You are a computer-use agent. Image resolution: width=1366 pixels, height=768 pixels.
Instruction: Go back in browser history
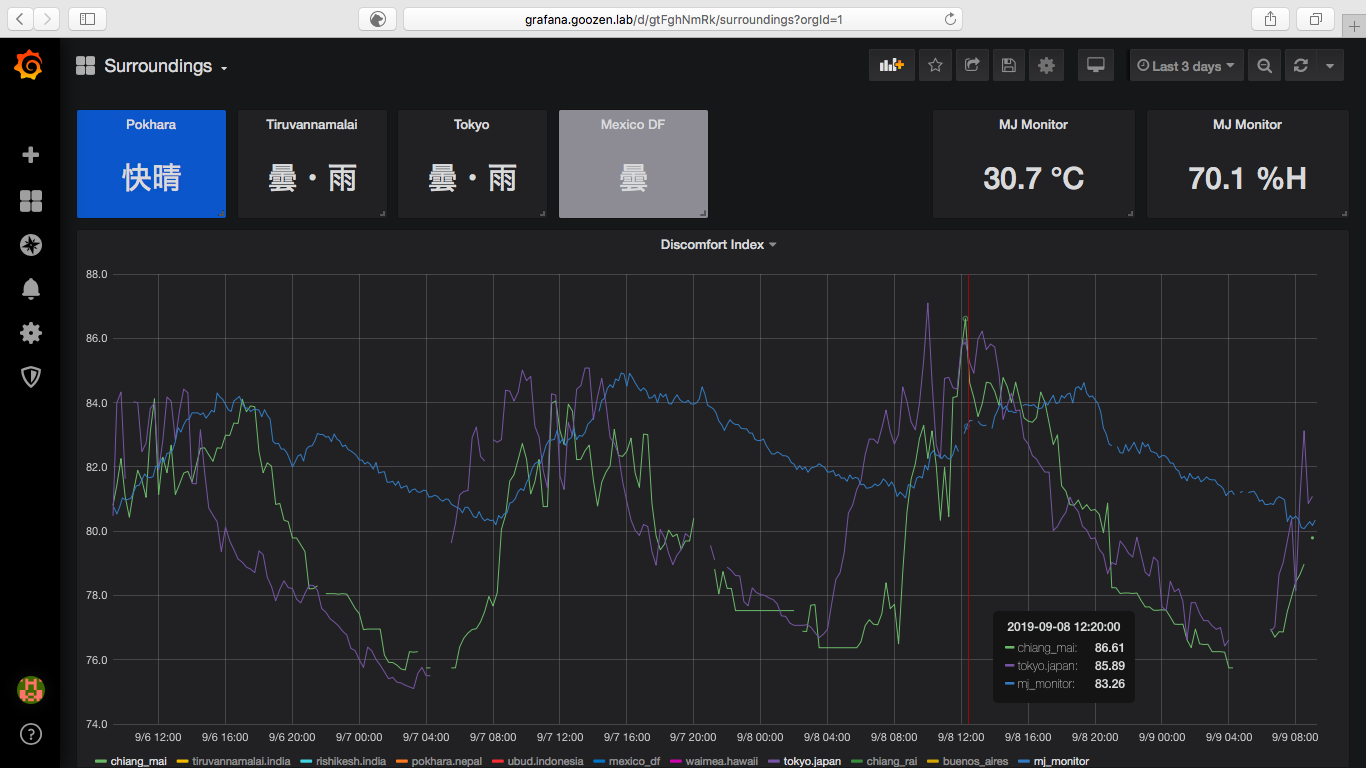pyautogui.click(x=20, y=18)
